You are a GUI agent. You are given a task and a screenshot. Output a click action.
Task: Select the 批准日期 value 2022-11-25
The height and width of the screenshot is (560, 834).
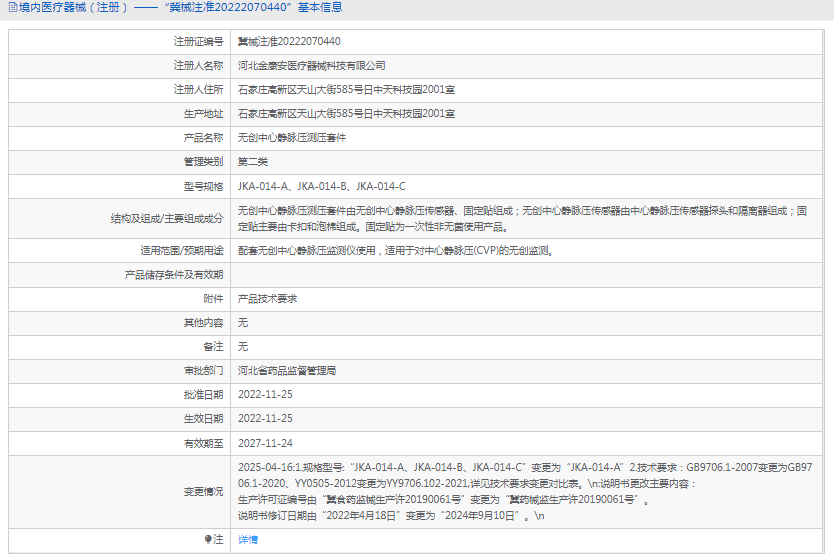(265, 395)
